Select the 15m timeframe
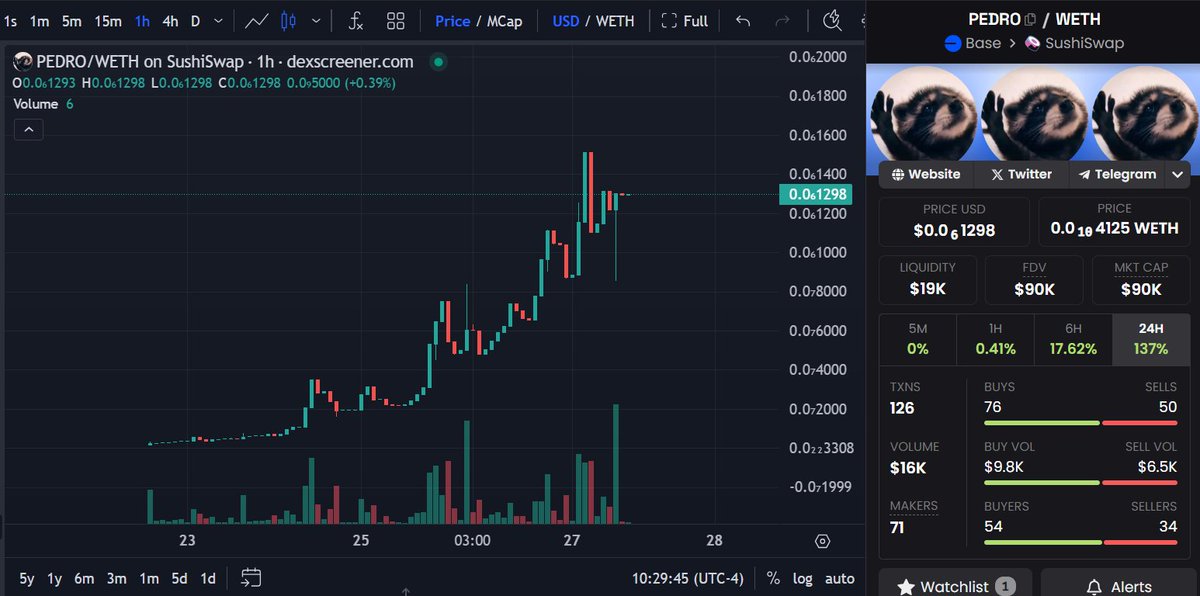The height and width of the screenshot is (596, 1200). [x=108, y=20]
